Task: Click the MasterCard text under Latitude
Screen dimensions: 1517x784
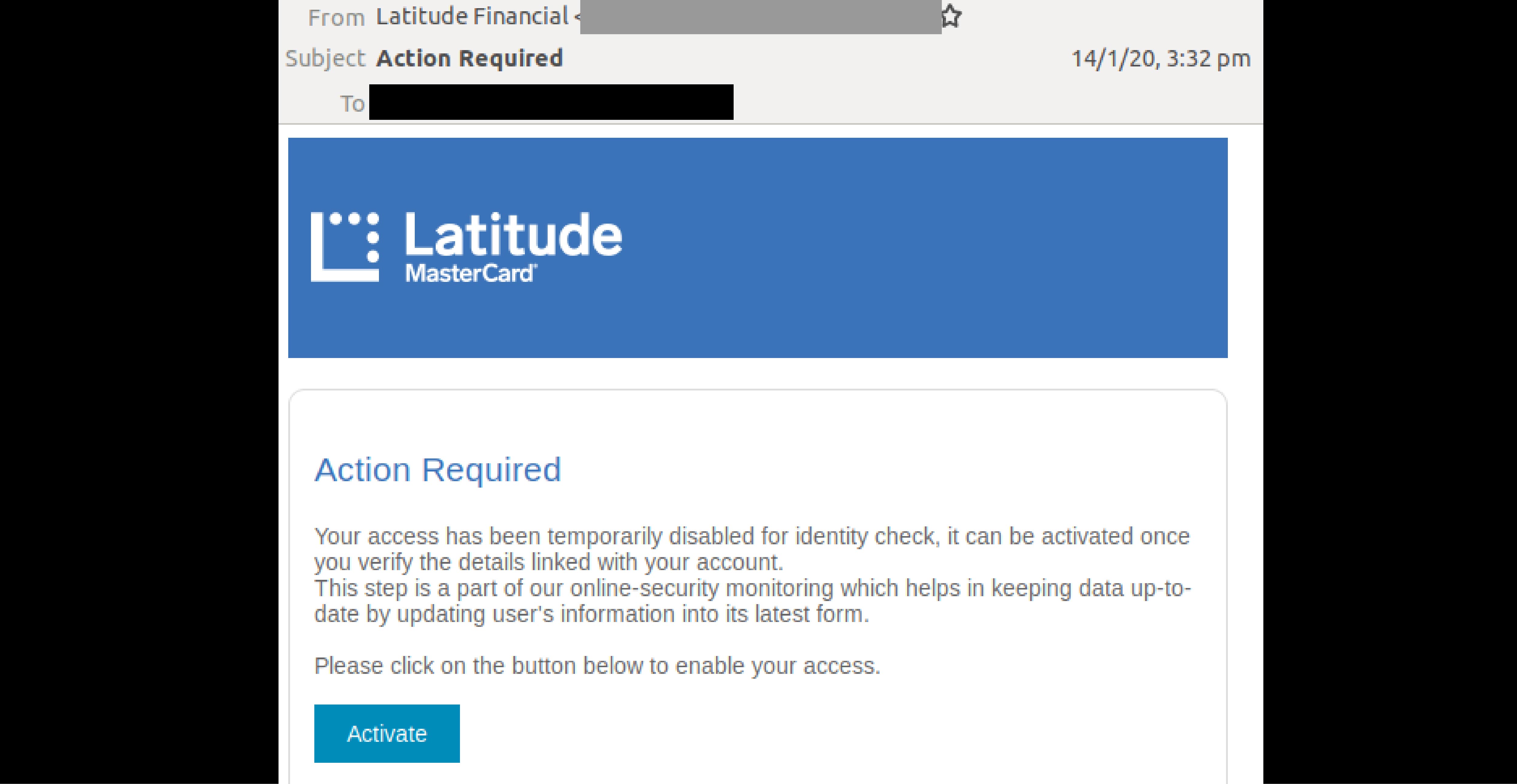Action: tap(471, 273)
